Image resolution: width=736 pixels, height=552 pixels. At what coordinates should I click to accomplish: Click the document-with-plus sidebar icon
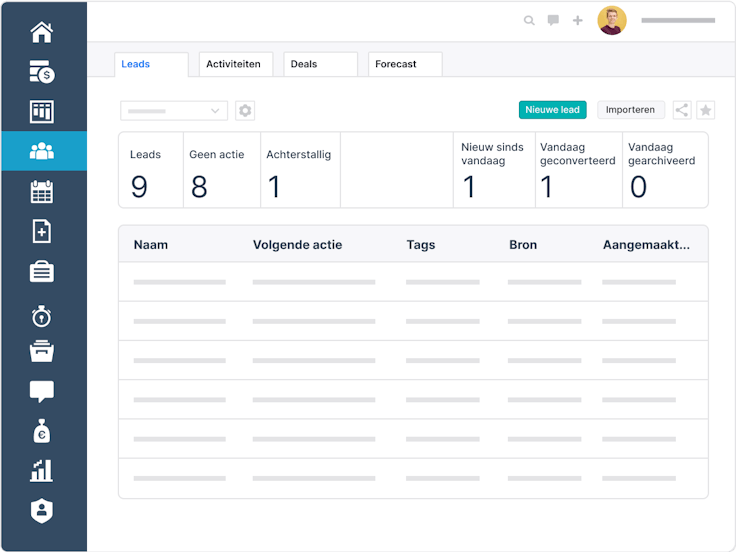(42, 231)
